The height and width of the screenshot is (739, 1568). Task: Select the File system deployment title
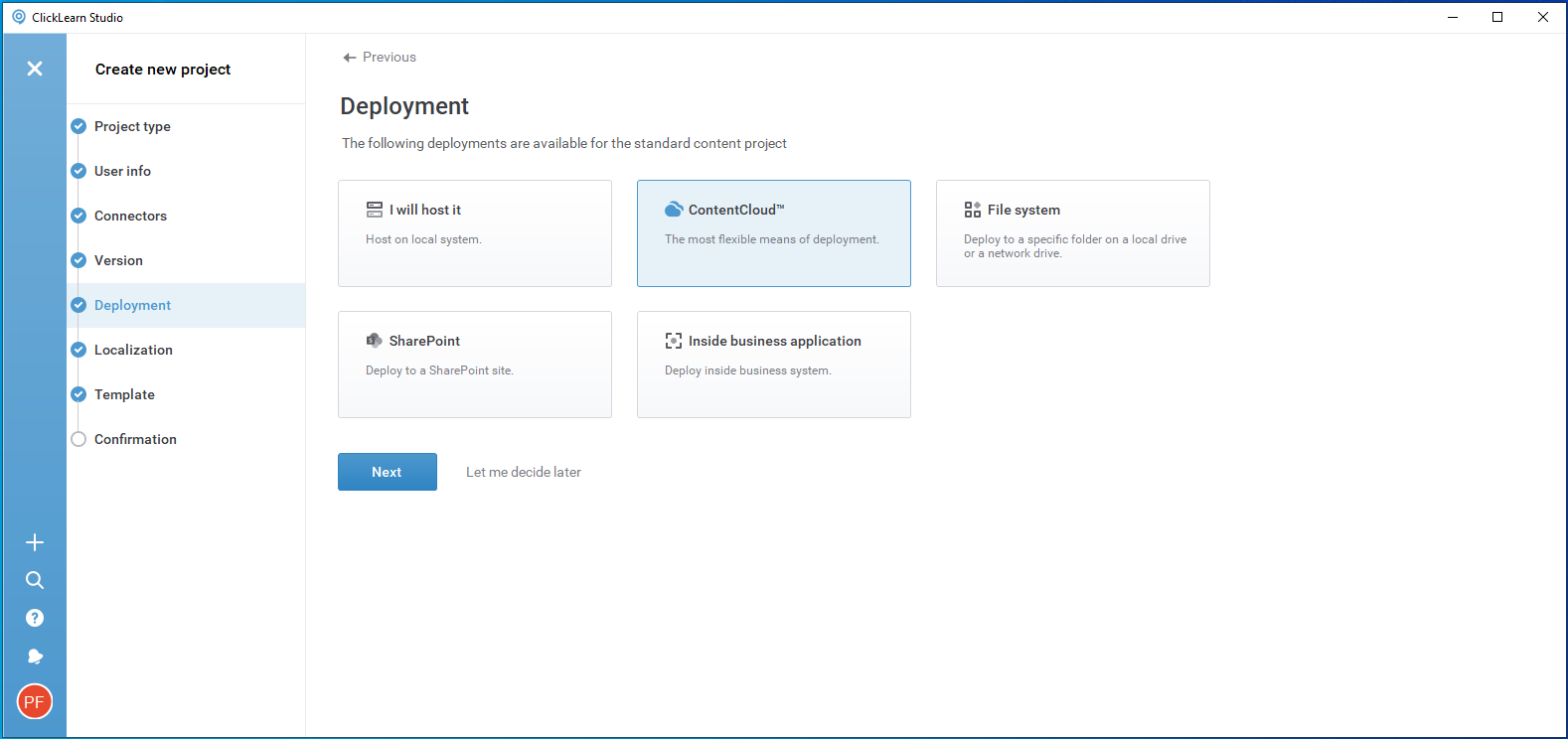[1023, 210]
